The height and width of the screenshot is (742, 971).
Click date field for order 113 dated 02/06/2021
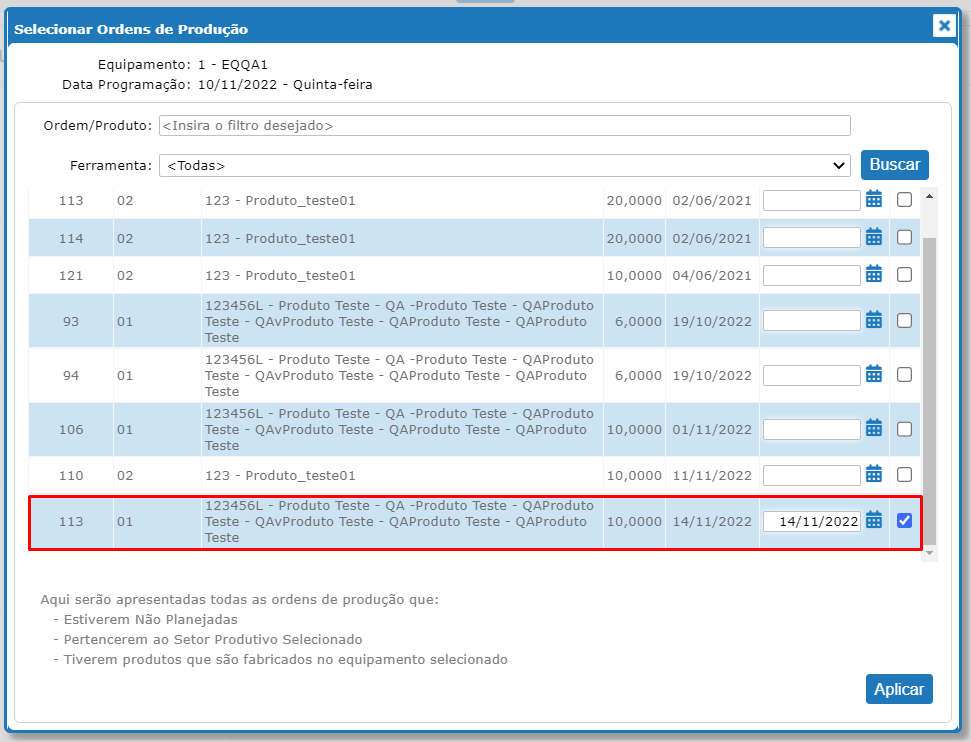tap(811, 200)
